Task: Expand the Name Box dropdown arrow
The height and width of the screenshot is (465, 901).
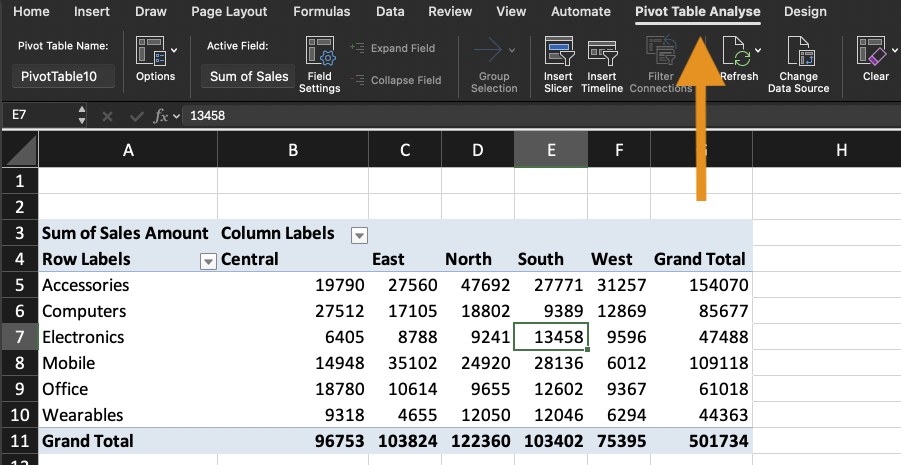Action: 82,116
